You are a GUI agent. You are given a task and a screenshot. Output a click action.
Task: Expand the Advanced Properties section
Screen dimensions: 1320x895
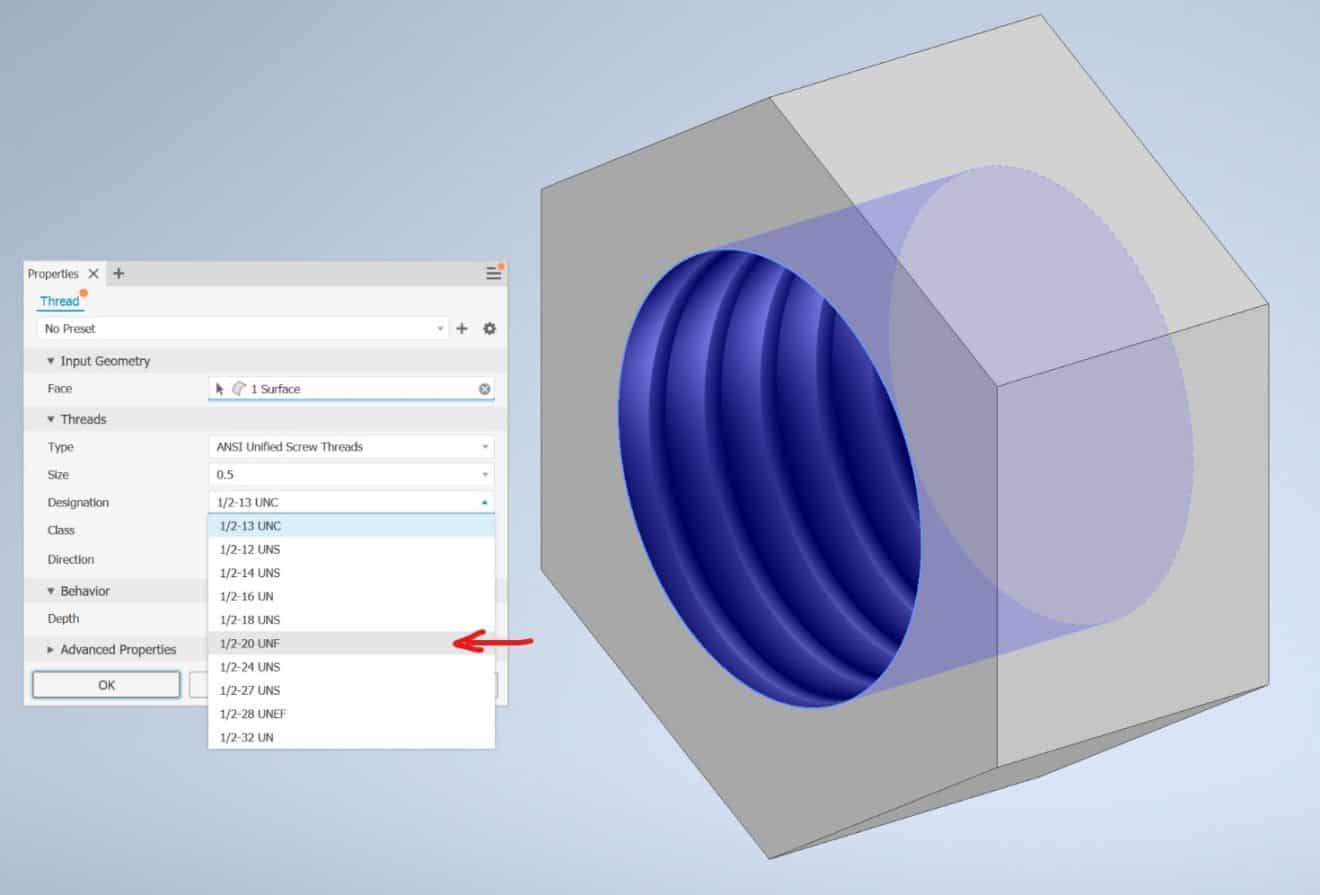[x=51, y=650]
